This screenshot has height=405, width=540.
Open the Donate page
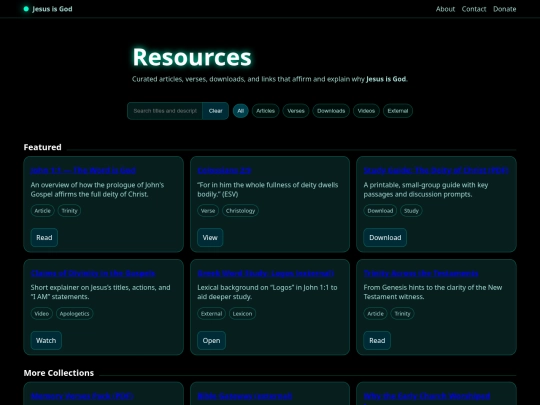pyautogui.click(x=505, y=9)
